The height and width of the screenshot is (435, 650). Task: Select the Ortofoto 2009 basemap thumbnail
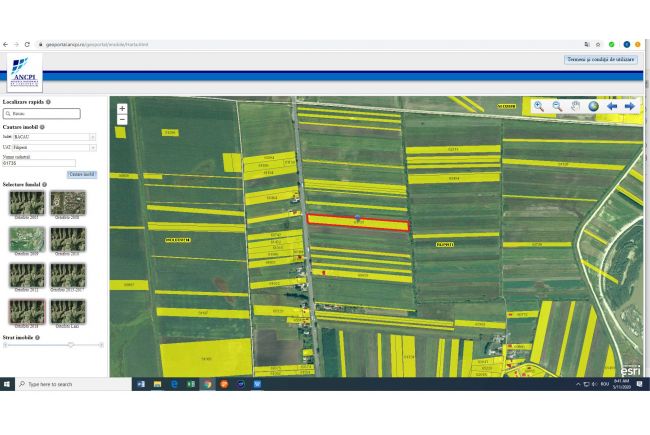click(x=27, y=239)
